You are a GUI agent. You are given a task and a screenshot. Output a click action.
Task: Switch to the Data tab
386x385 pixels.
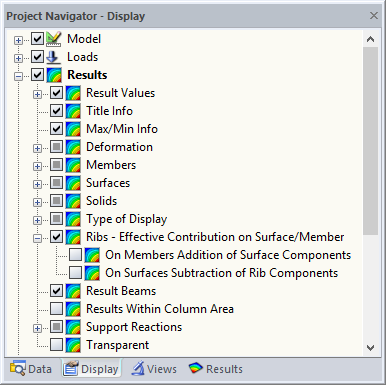[31, 369]
